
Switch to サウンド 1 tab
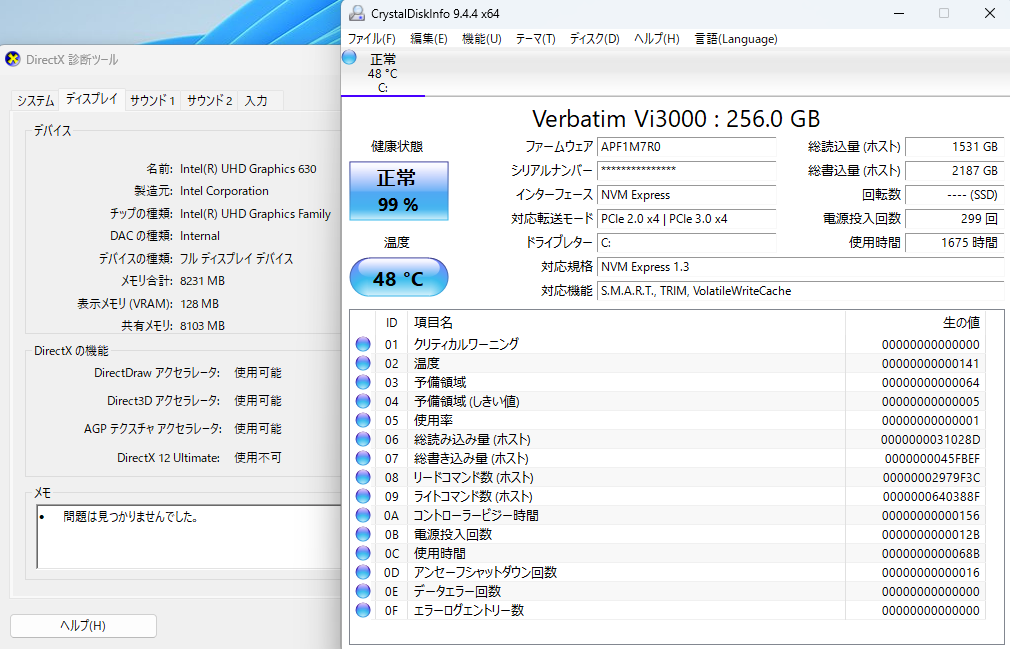153,100
